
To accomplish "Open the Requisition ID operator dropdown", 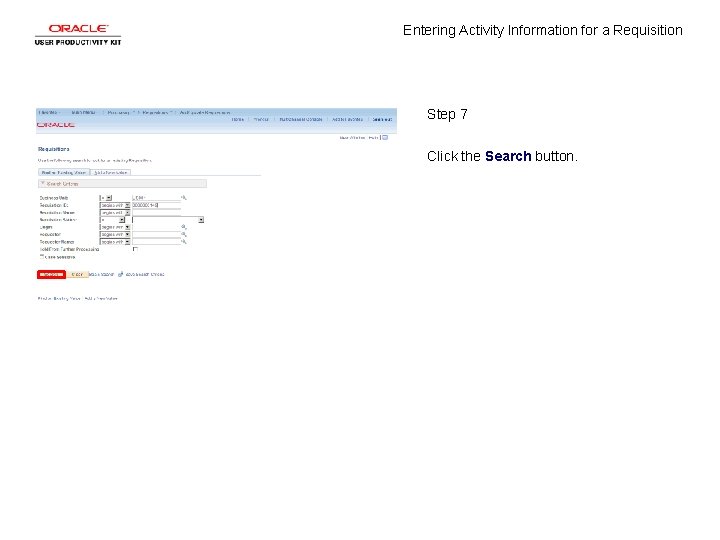I will point(115,205).
